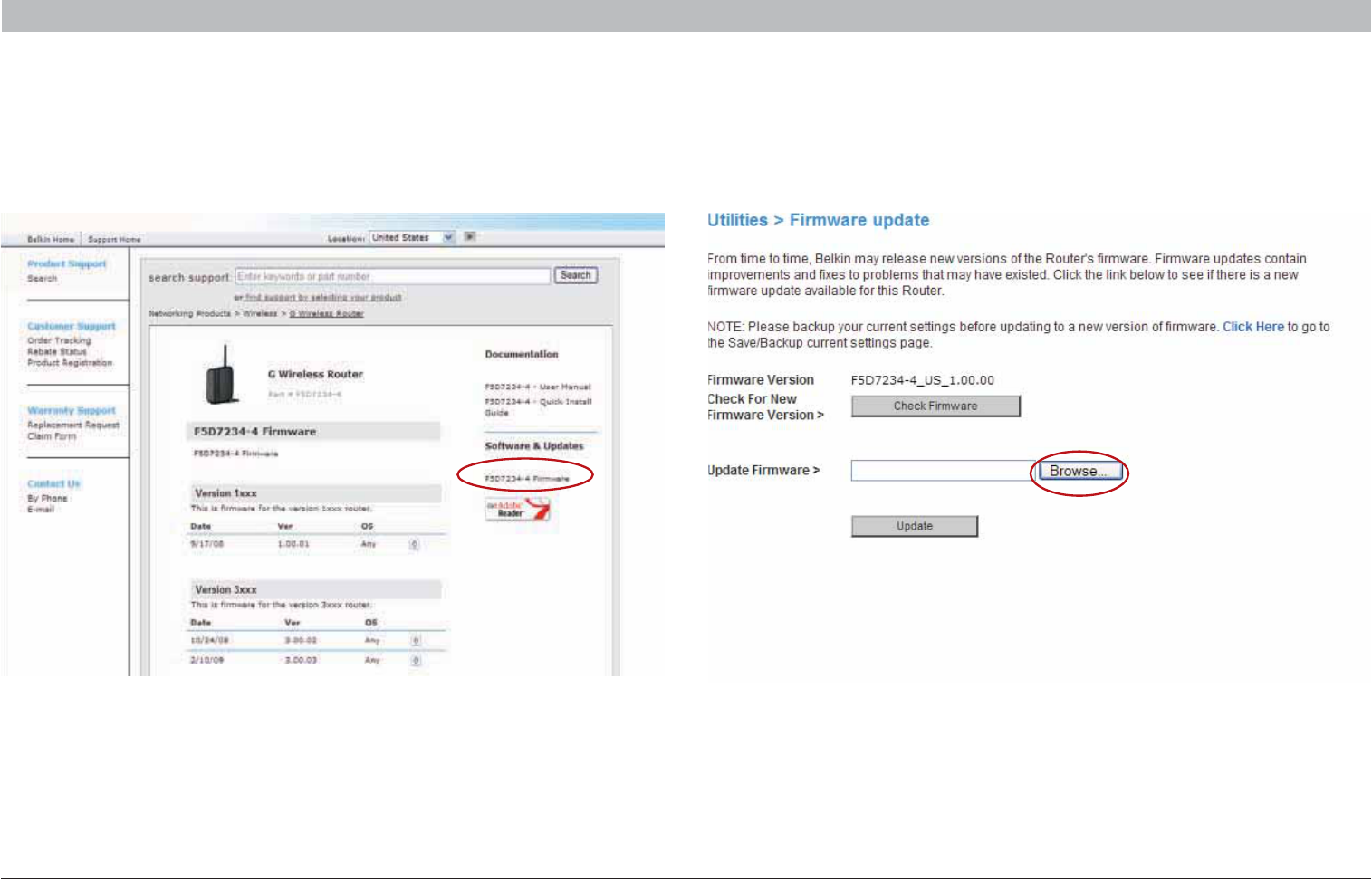Choose the By Phone contact option

tap(47, 499)
